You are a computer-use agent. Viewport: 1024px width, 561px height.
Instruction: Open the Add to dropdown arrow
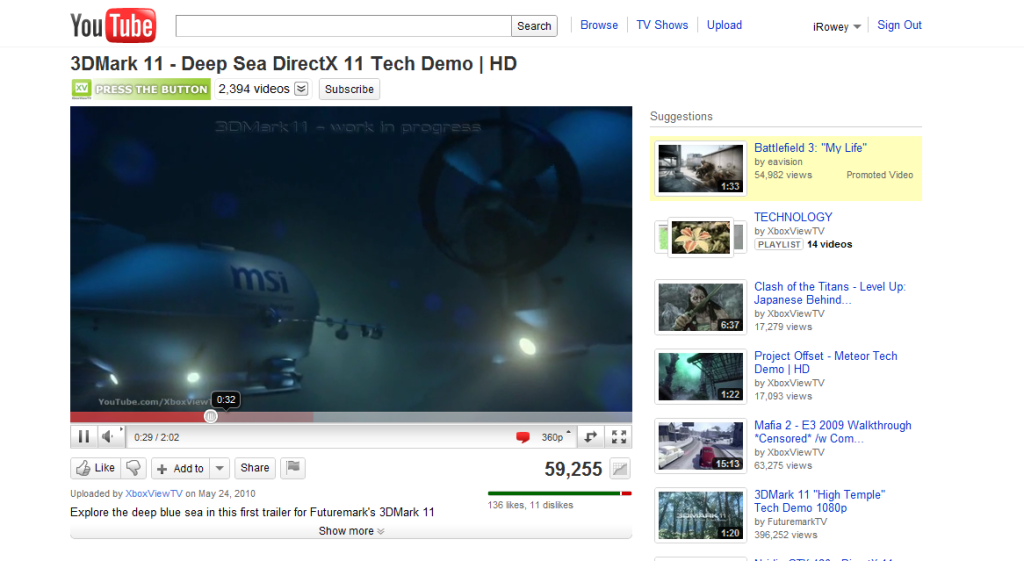[219, 468]
